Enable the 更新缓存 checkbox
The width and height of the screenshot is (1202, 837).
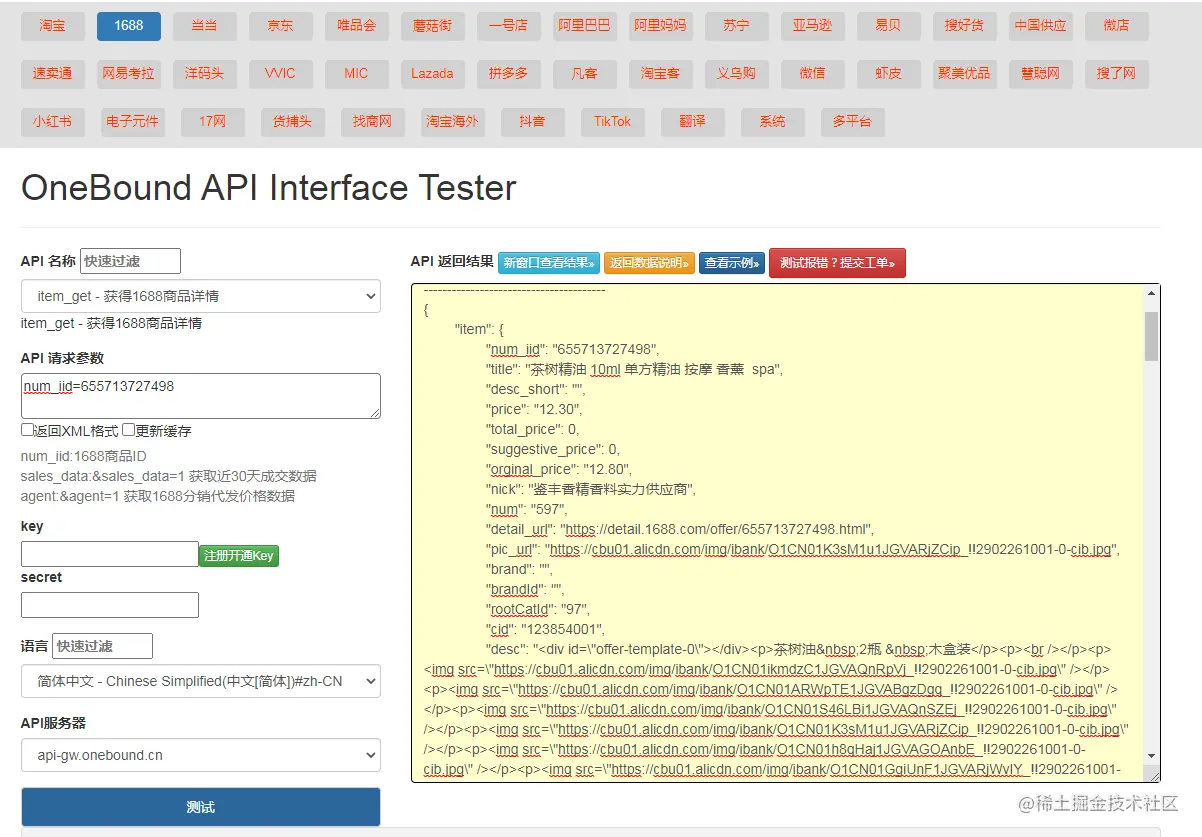click(128, 430)
